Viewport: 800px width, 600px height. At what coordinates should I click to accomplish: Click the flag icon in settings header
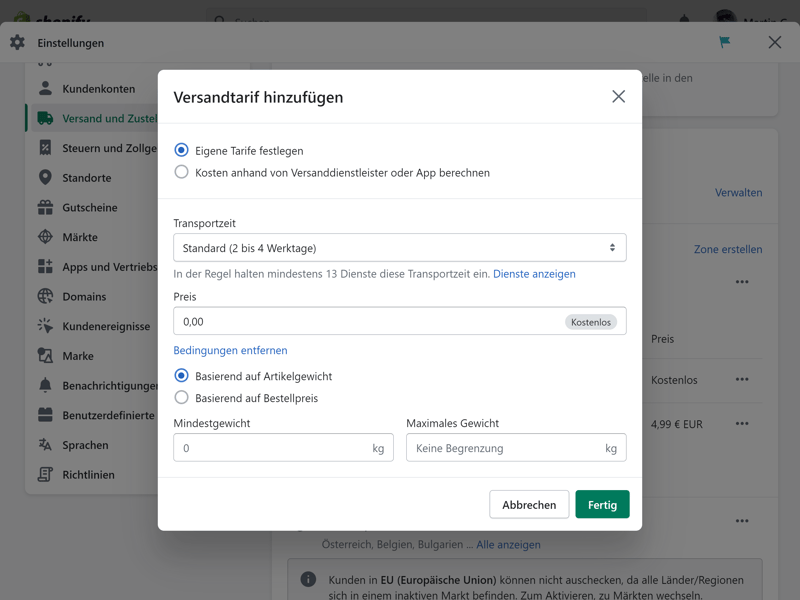724,42
